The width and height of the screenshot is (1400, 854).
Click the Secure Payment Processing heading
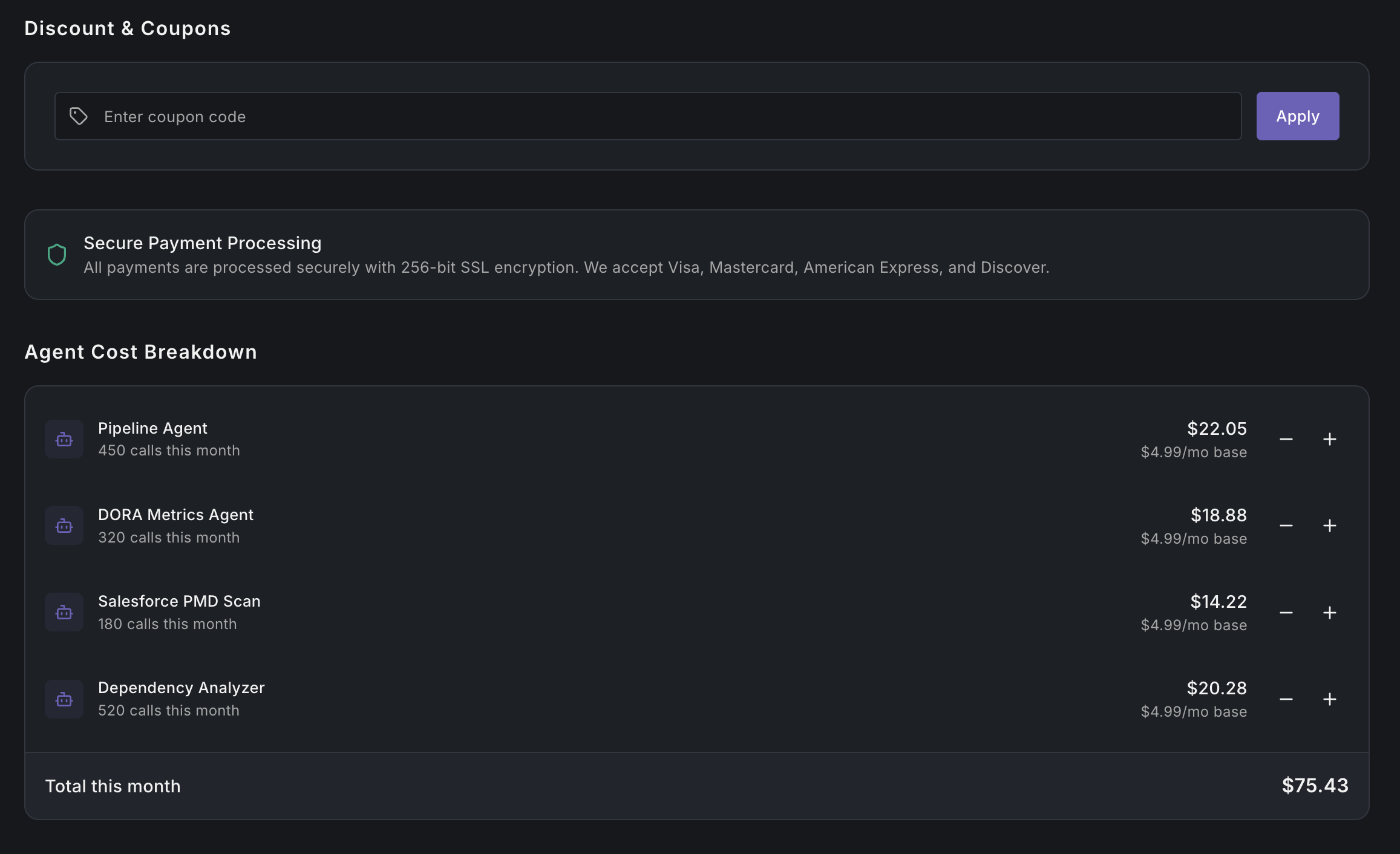202,243
